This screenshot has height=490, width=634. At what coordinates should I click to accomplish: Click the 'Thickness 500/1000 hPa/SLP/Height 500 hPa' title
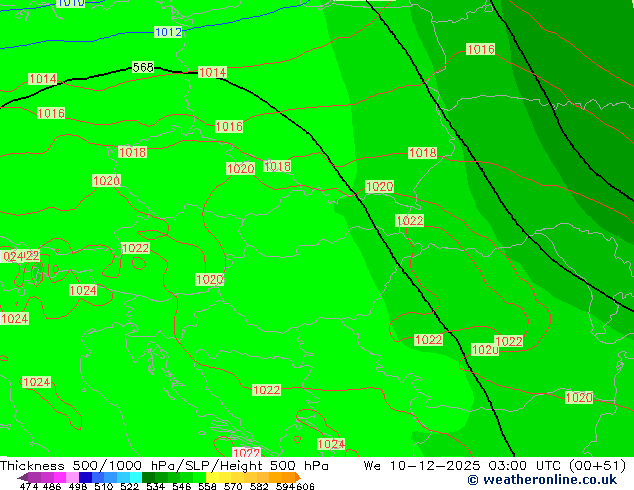coord(164,466)
